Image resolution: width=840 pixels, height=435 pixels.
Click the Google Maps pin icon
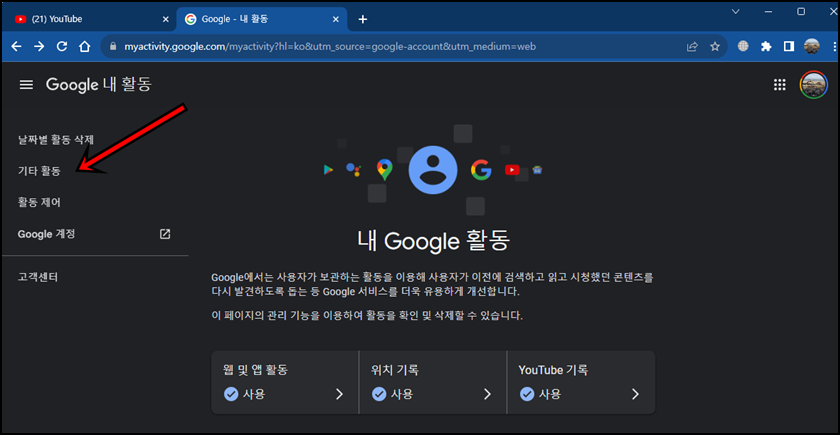385,170
